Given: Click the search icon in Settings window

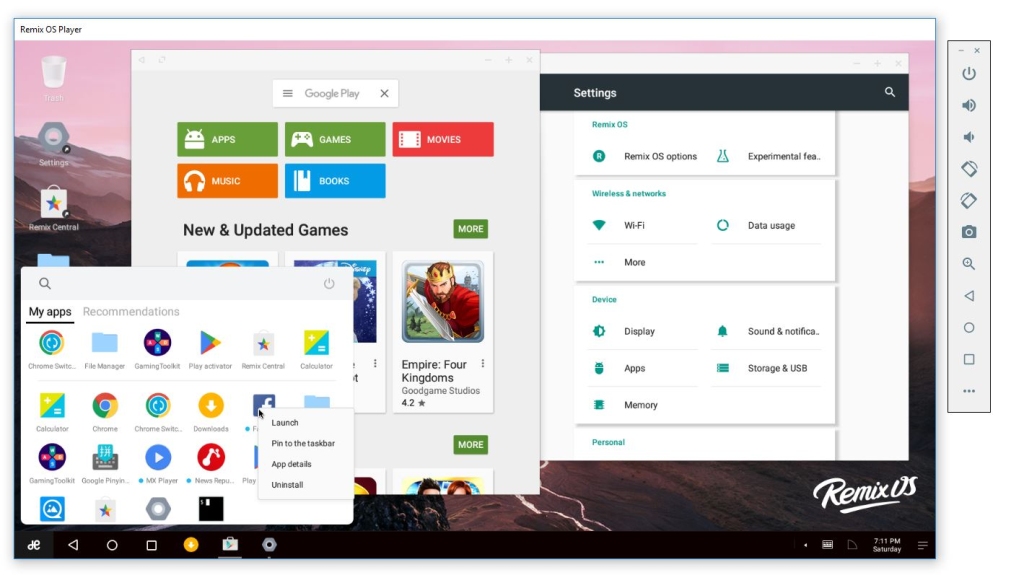Looking at the screenshot, I should pos(889,92).
